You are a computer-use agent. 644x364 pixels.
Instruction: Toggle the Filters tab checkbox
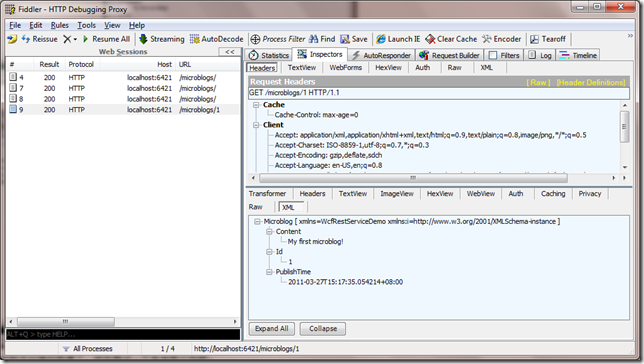click(493, 55)
